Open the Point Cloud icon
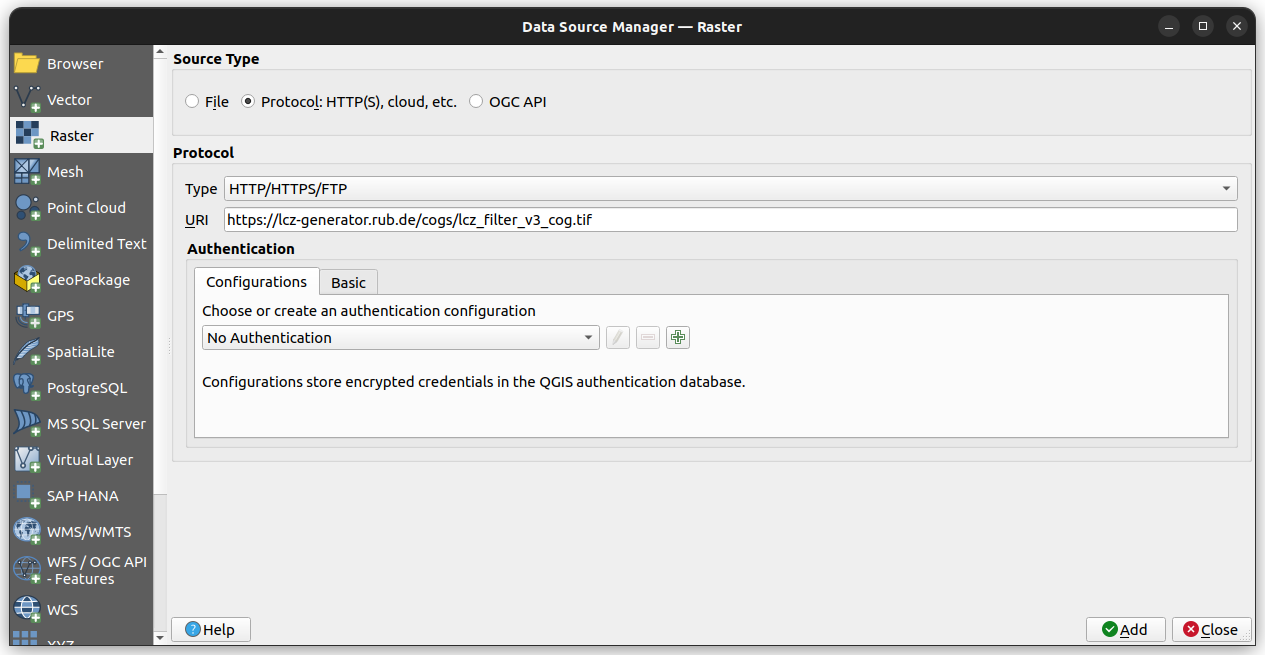This screenshot has width=1265, height=655. click(x=27, y=208)
